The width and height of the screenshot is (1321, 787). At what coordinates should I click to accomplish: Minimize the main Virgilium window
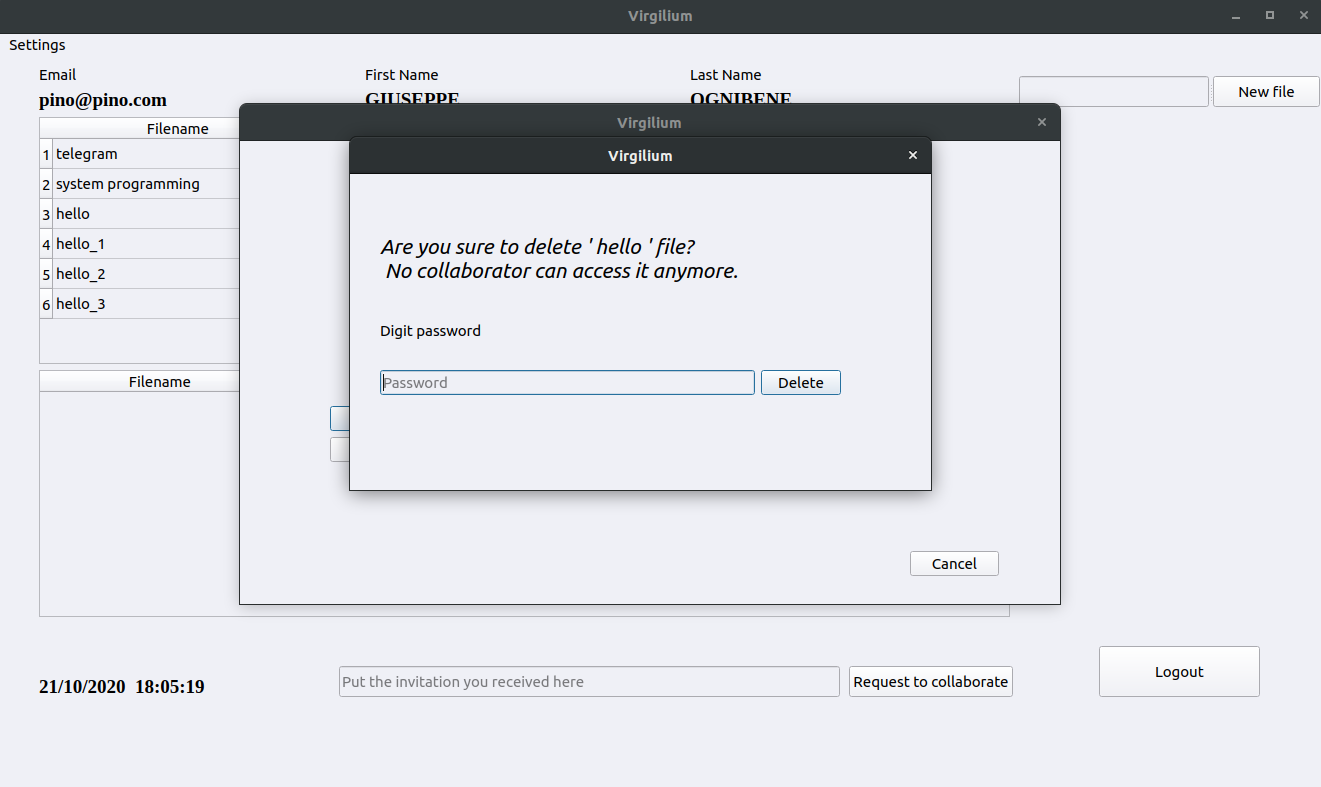1237,15
